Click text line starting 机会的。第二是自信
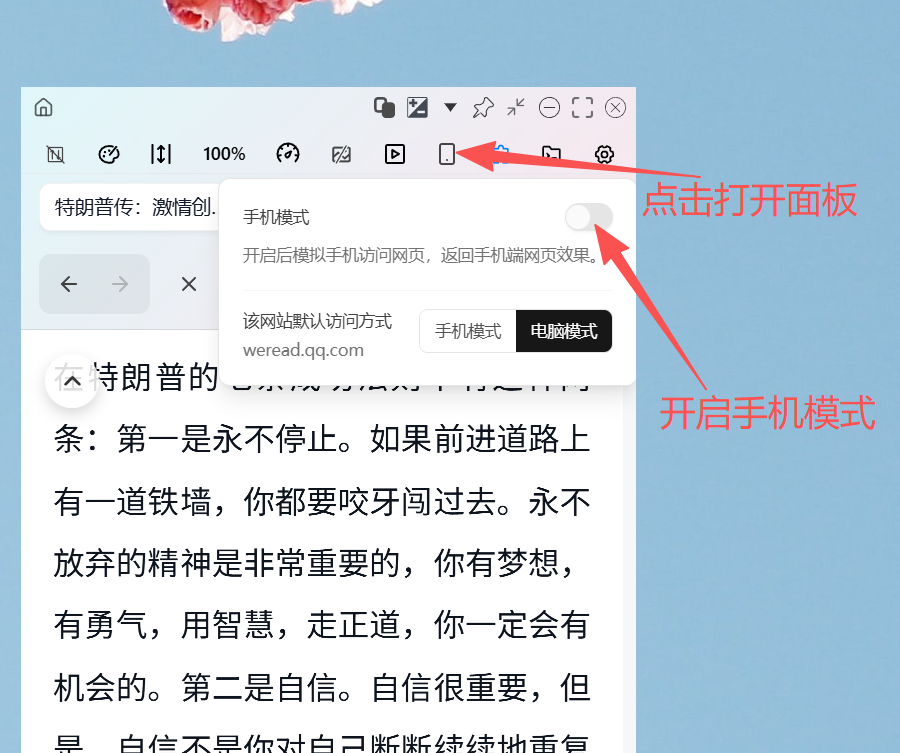Viewport: 900px width, 753px height. (x=322, y=688)
